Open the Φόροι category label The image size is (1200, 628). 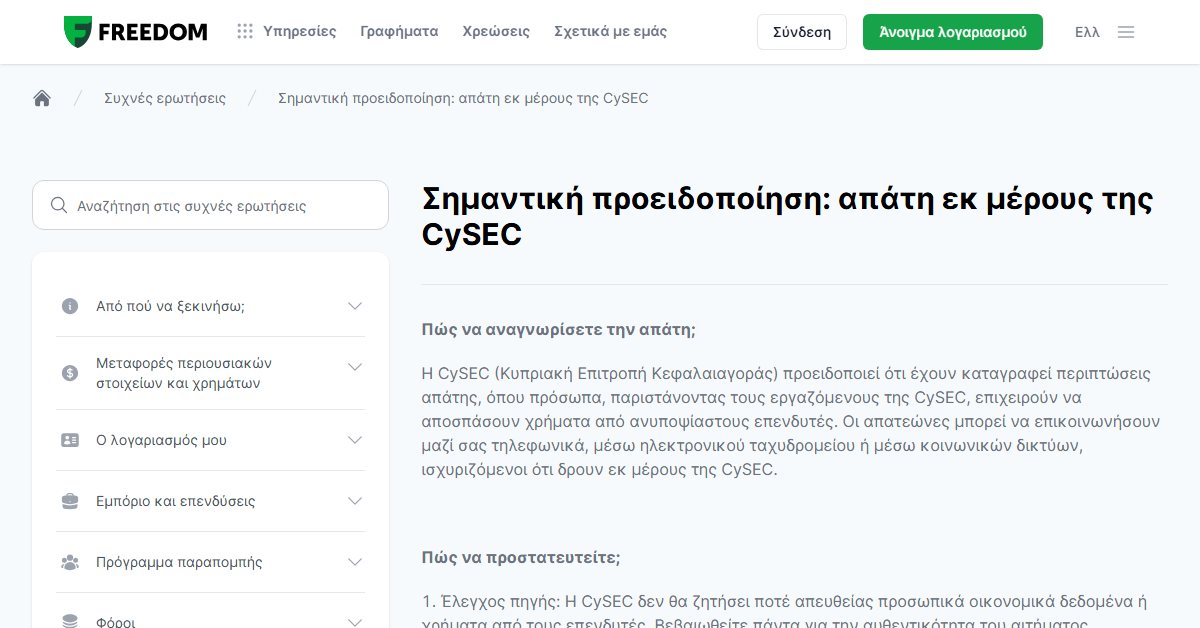[x=115, y=622]
